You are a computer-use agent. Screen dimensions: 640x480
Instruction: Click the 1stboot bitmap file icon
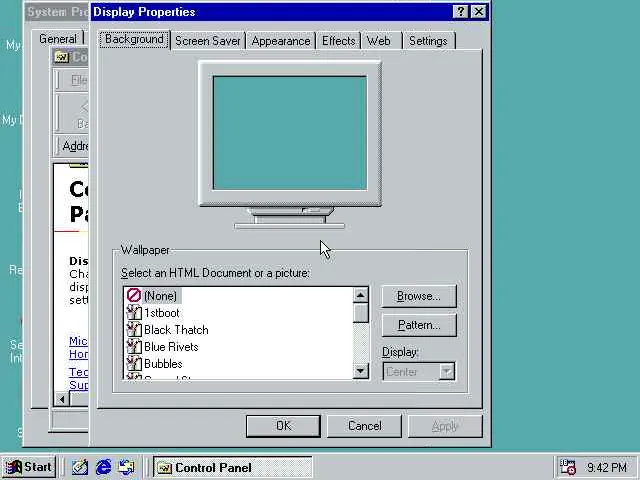pyautogui.click(x=133, y=313)
